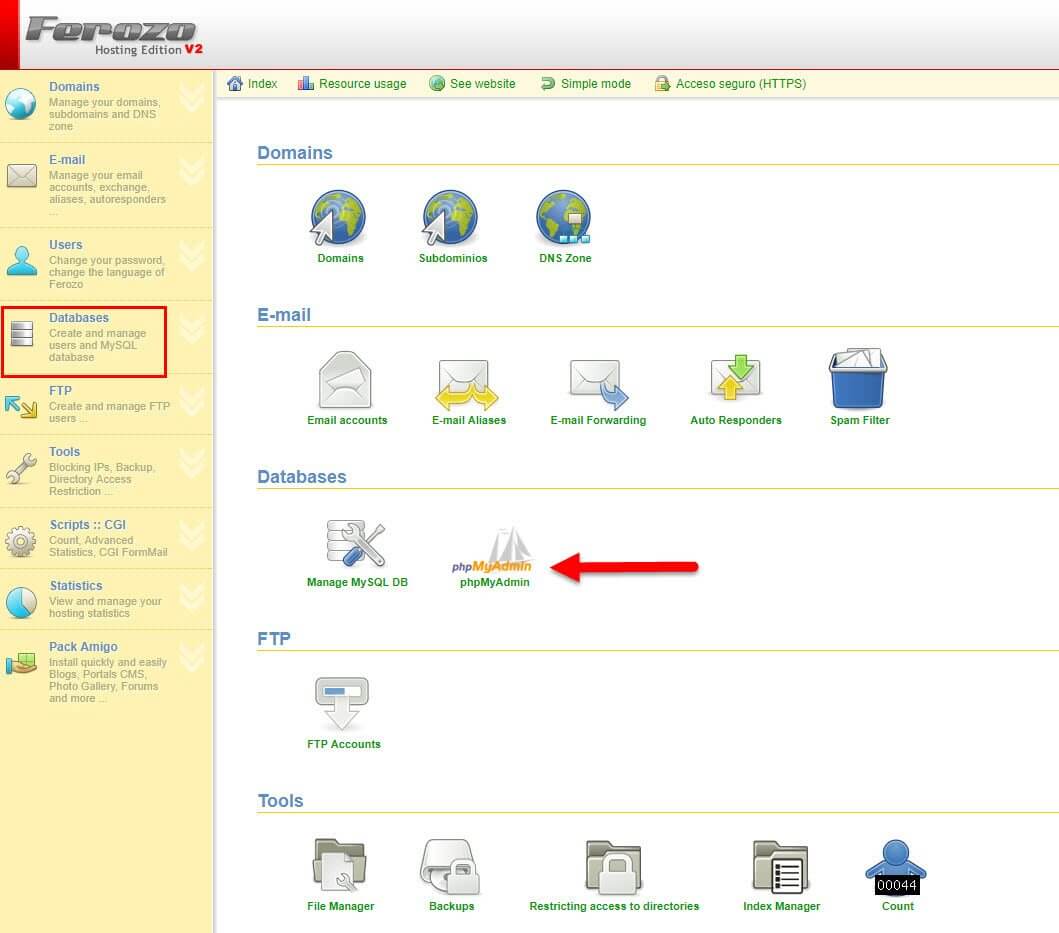Open the FTP Accounts icon
Viewport: 1059px width, 933px height.
click(x=342, y=703)
